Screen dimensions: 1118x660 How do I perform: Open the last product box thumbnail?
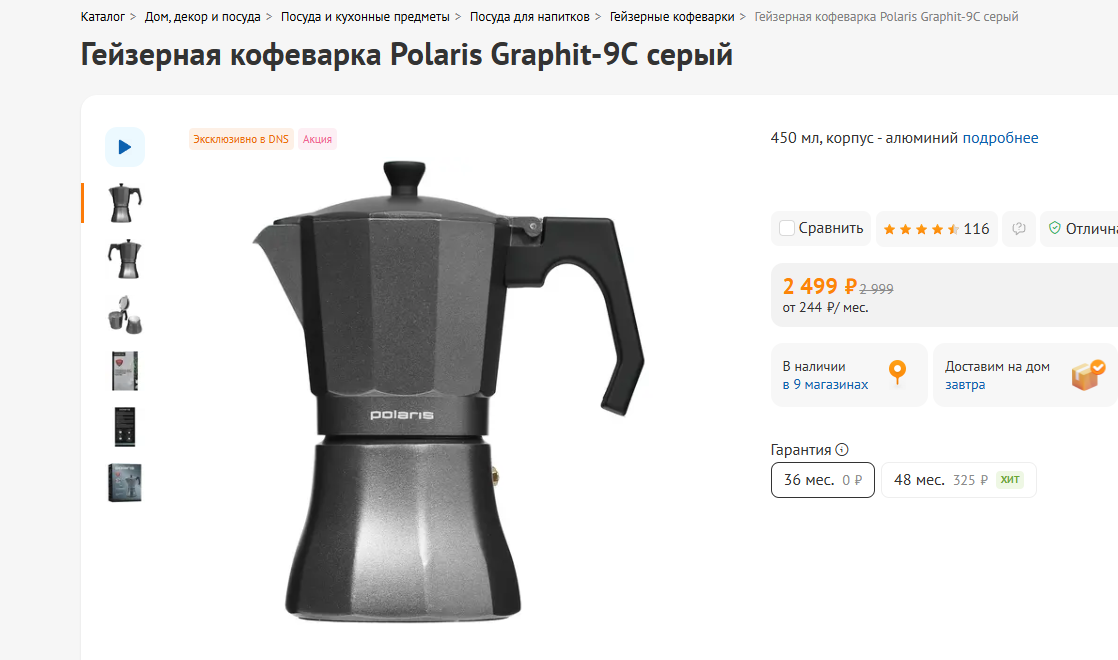pos(125,483)
